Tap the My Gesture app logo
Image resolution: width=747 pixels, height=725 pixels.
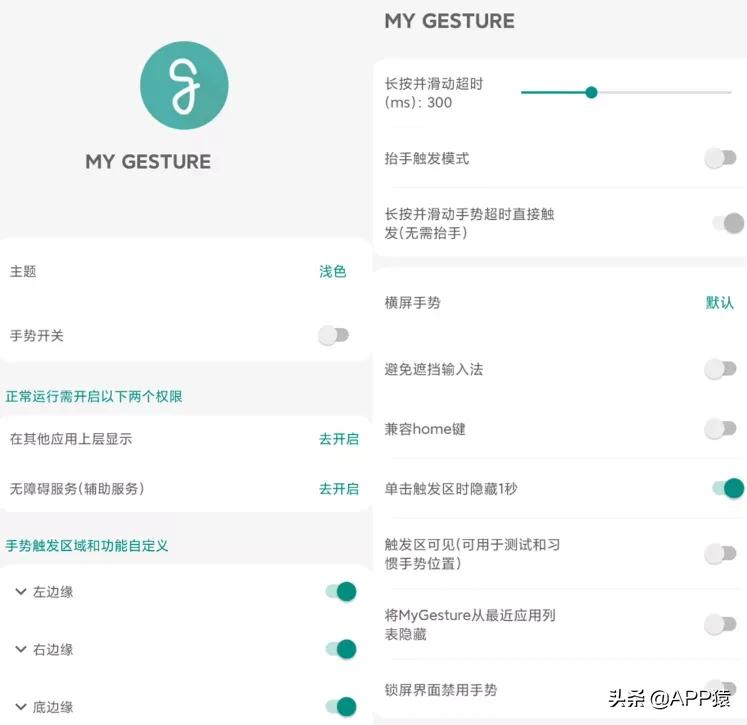[184, 85]
